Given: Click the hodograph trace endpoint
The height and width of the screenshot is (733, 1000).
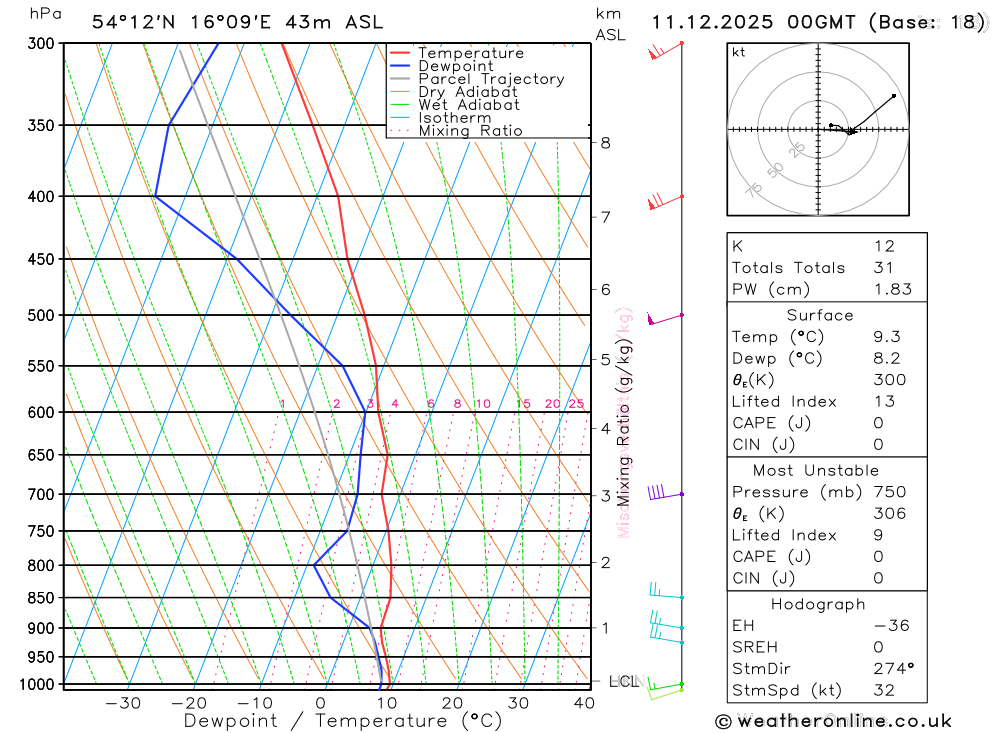Looking at the screenshot, I should (x=894, y=96).
